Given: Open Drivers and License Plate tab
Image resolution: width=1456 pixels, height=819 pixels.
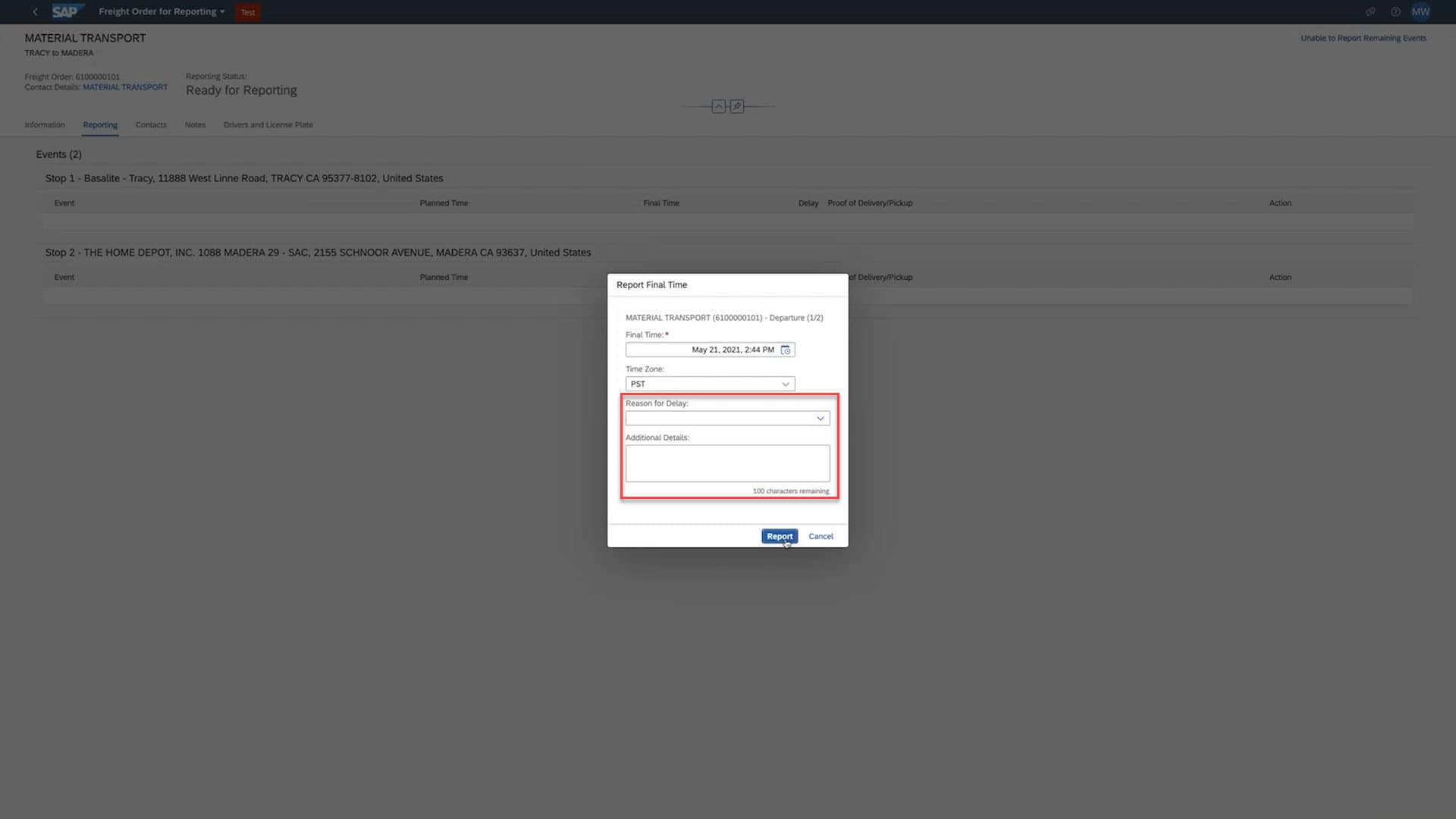Looking at the screenshot, I should 268,124.
